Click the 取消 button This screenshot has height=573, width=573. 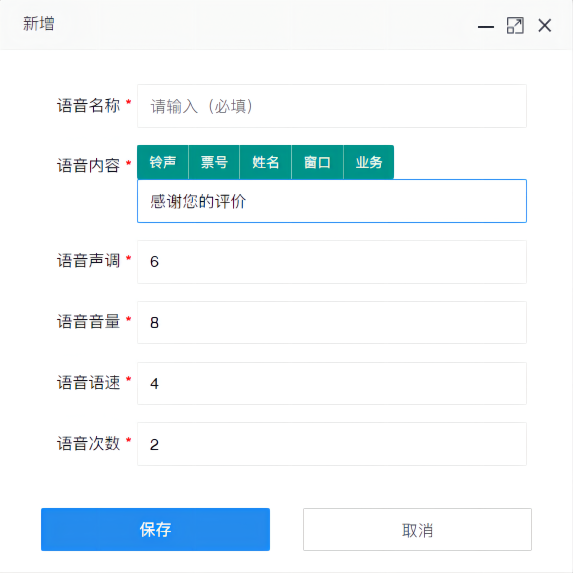[417, 529]
